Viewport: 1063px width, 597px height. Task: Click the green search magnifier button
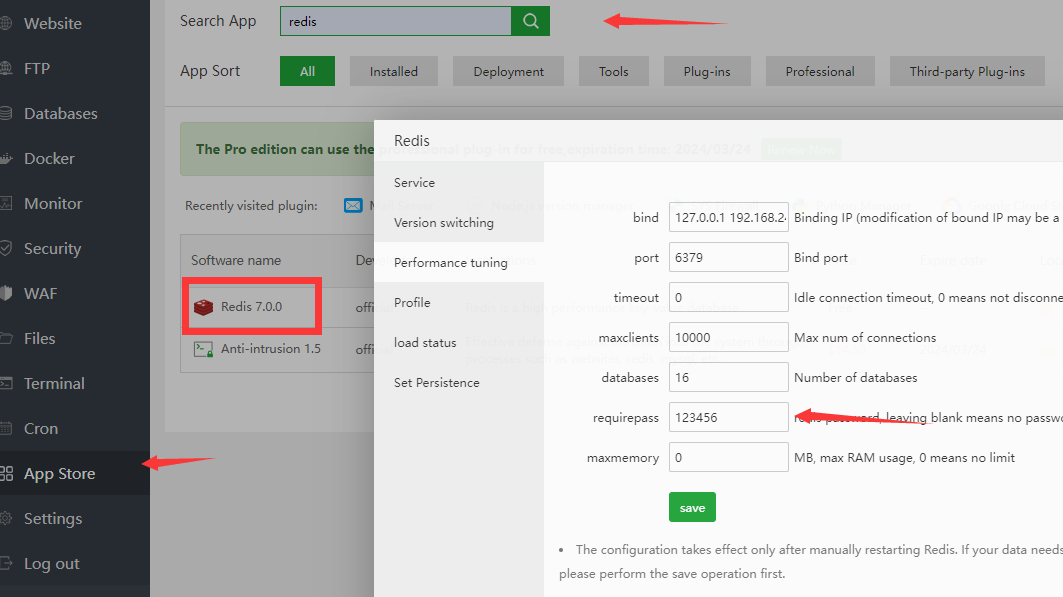[x=530, y=21]
